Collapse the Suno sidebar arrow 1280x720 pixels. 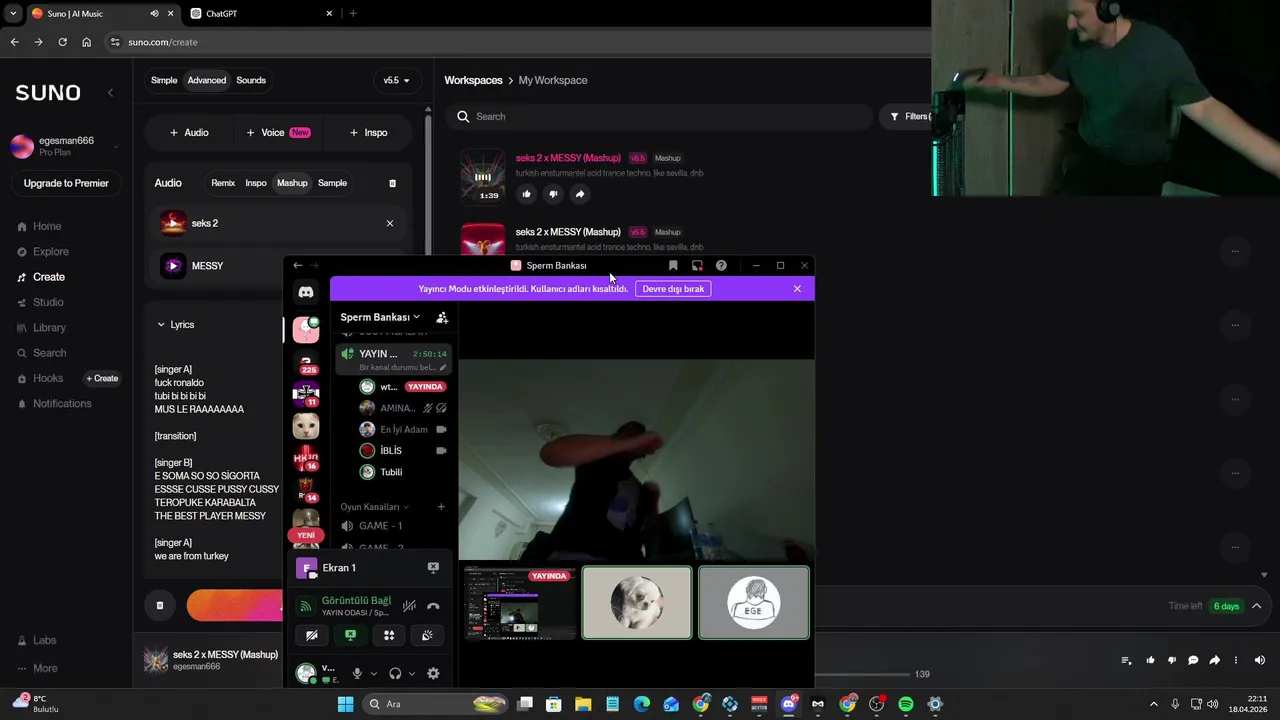point(110,93)
